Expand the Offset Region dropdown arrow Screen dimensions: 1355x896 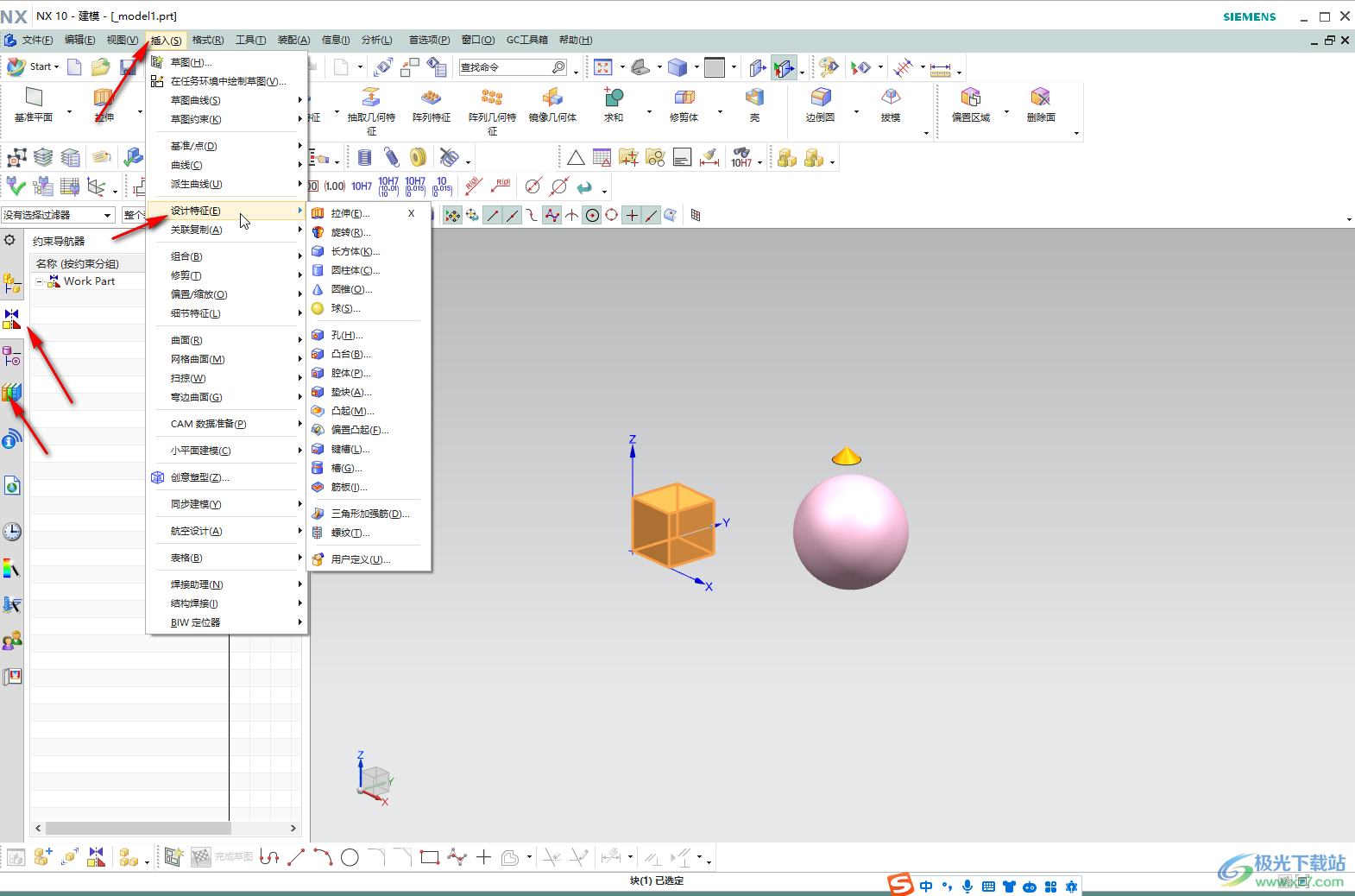tap(1006, 111)
